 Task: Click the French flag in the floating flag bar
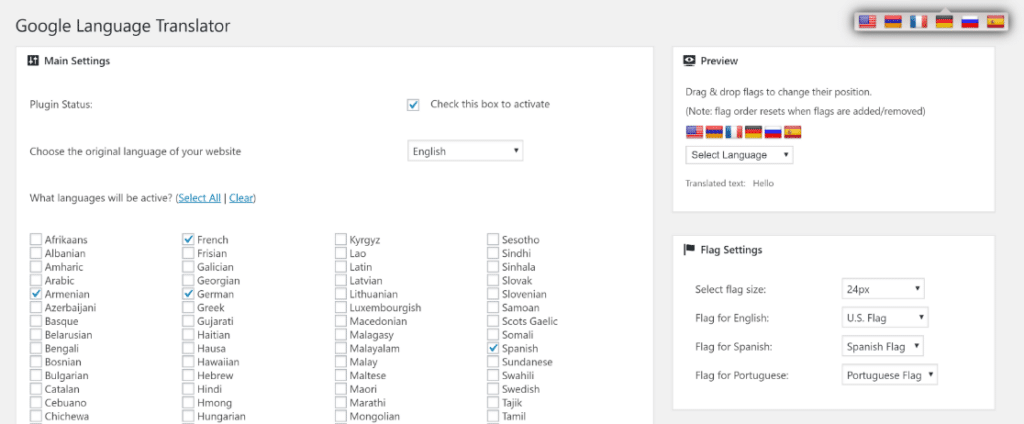click(x=918, y=21)
